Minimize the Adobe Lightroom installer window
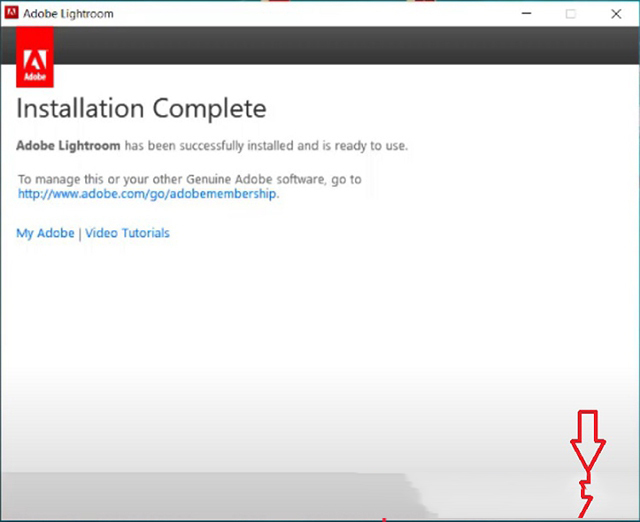This screenshot has width=640, height=522. coord(527,13)
